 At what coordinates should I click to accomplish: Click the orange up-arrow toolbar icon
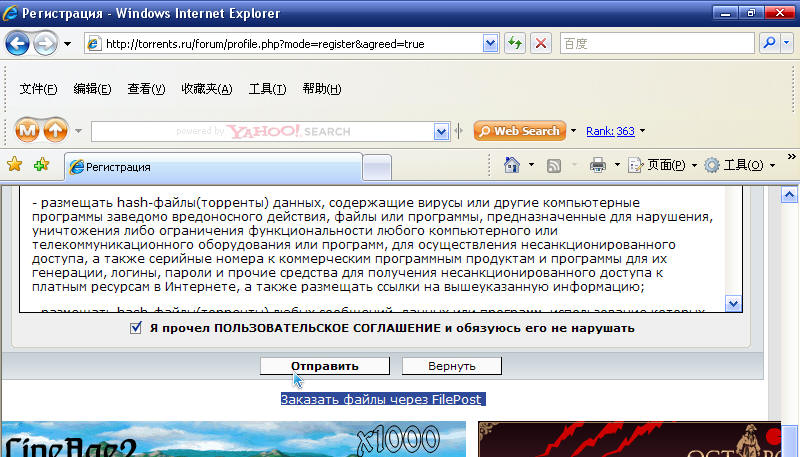[56, 131]
